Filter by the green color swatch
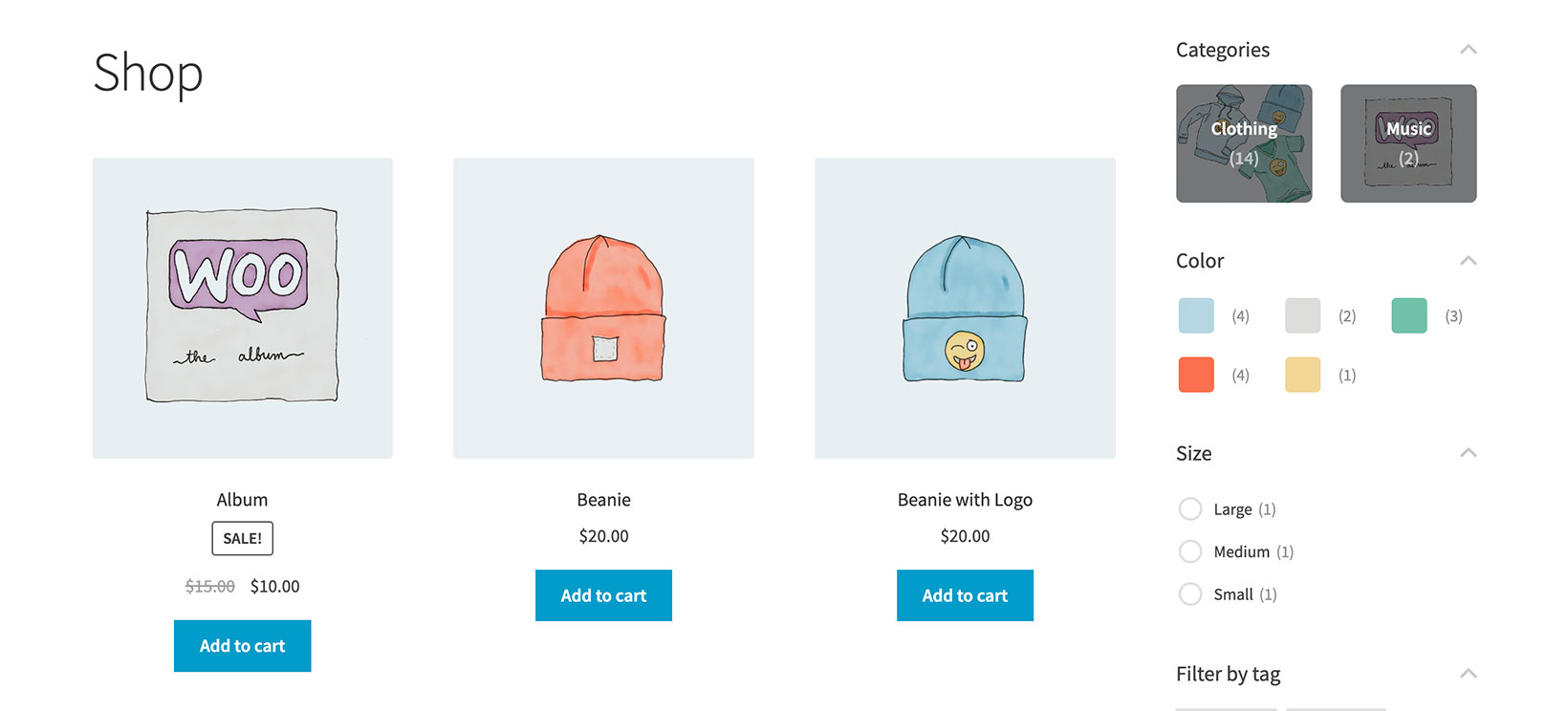1568x711 pixels. pos(1409,315)
